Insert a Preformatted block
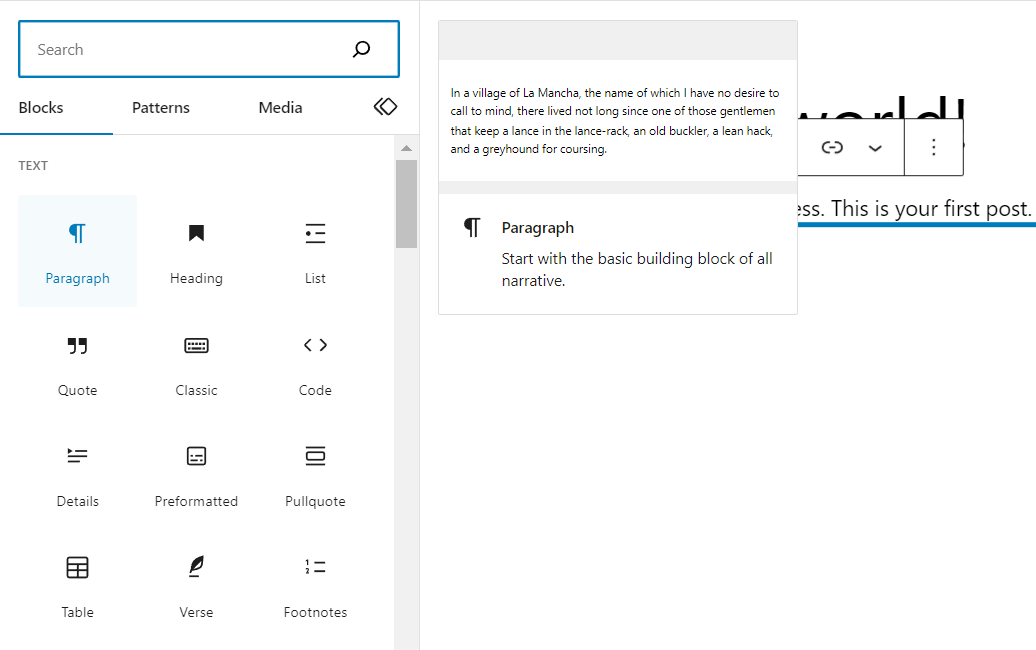This screenshot has height=650, width=1036. 196,473
